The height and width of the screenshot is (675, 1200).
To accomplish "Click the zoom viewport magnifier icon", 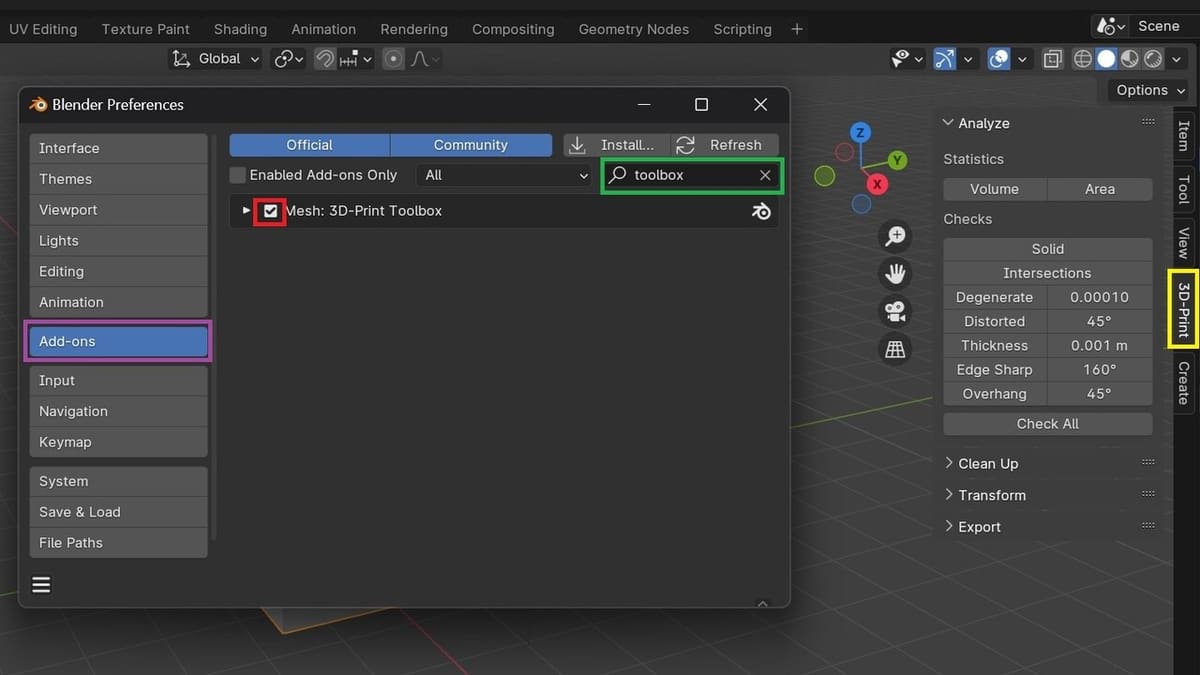I will point(895,236).
